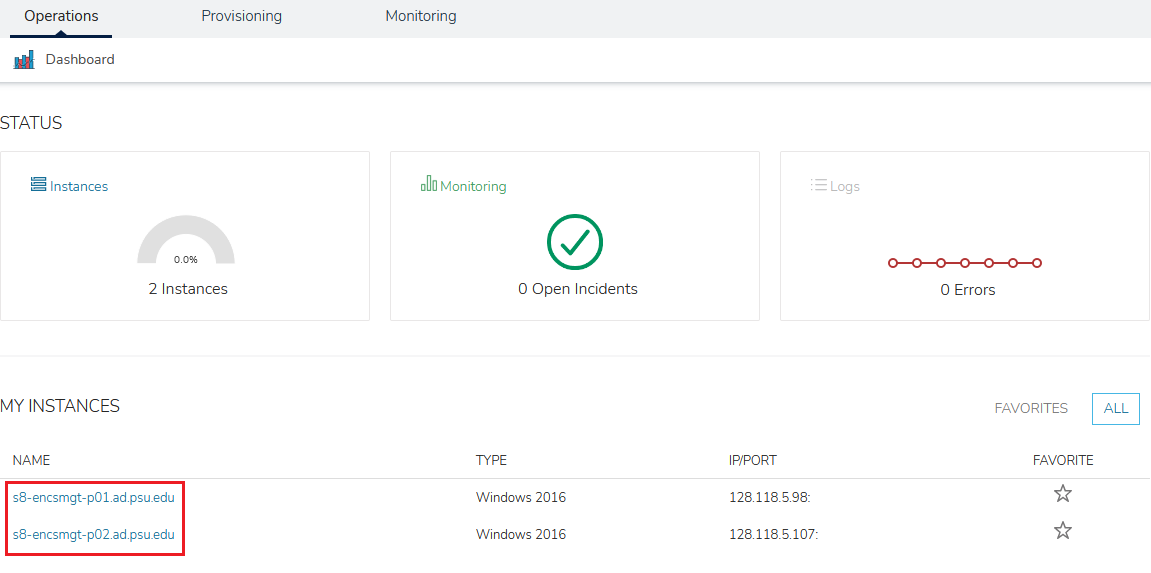The height and width of the screenshot is (573, 1151).
Task: Open the Monitoring status card link
Action: [473, 186]
